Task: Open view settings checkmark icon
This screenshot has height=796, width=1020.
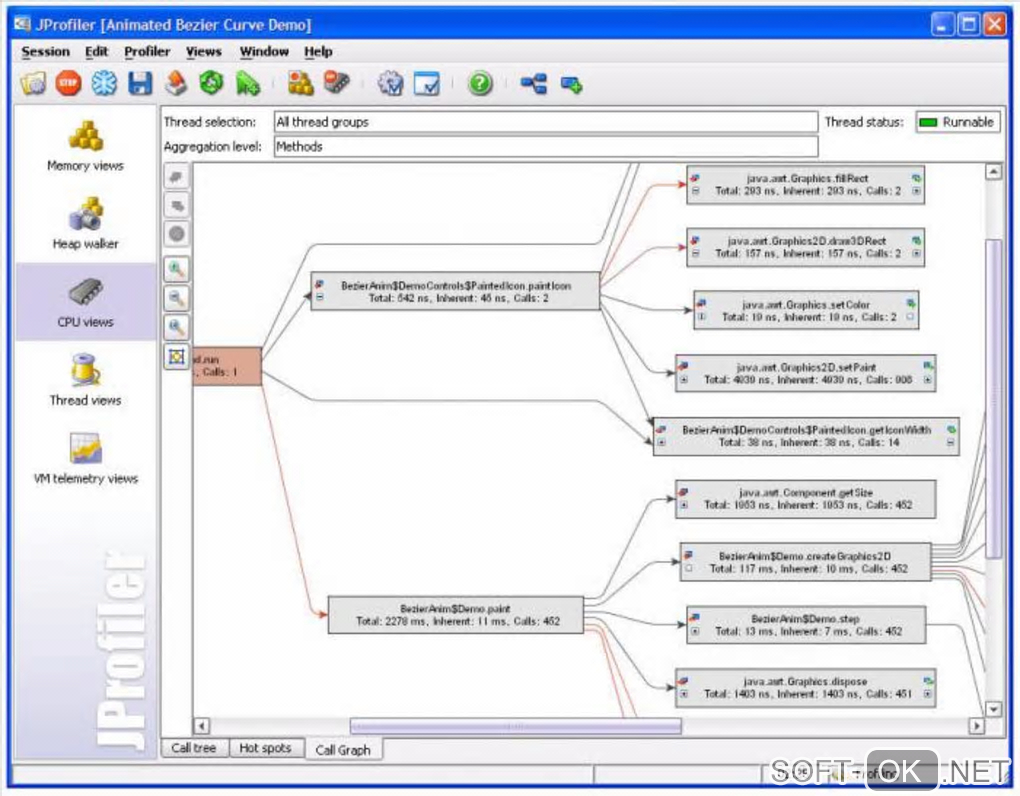Action: 427,83
